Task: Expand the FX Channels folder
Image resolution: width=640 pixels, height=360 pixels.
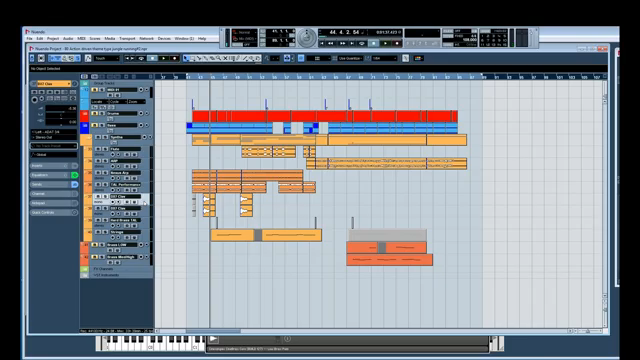Action: tap(85, 269)
